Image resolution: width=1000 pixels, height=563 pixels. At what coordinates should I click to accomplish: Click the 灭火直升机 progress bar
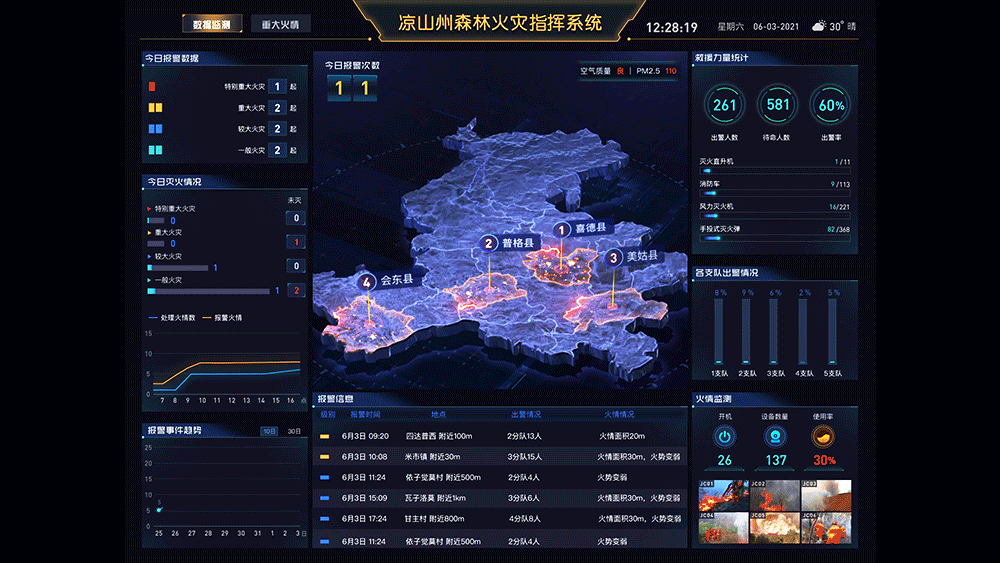point(775,171)
